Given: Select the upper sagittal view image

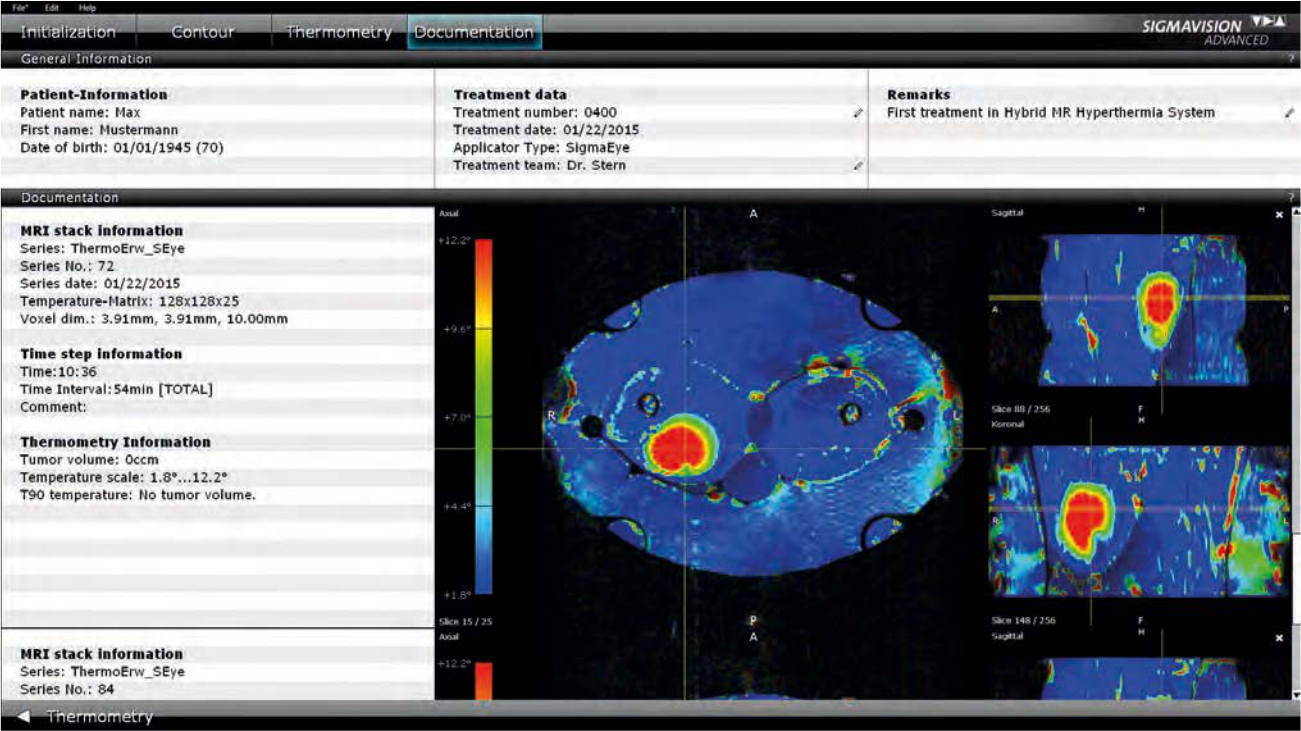Looking at the screenshot, I should (1138, 310).
